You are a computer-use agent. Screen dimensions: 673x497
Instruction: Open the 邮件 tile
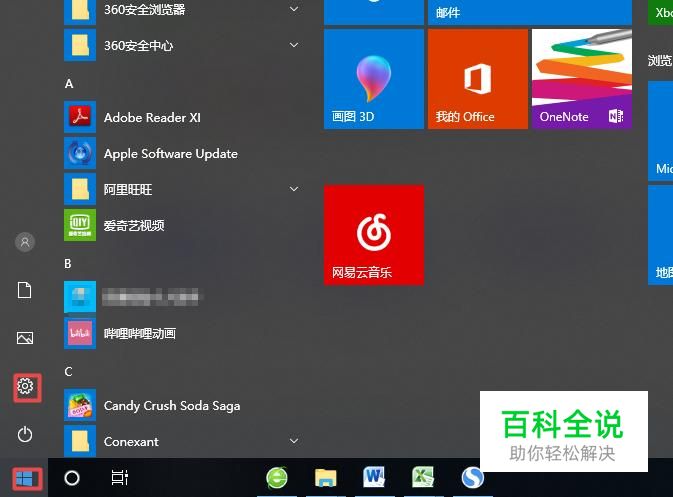tap(530, 12)
